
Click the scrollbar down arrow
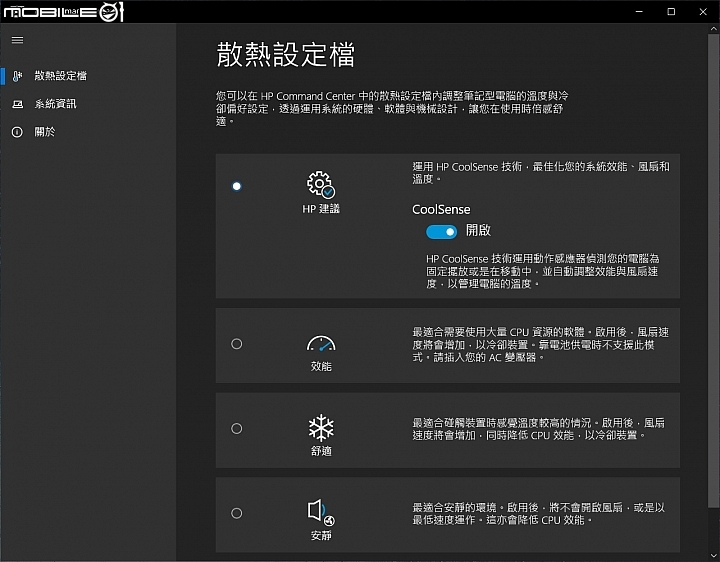714,556
